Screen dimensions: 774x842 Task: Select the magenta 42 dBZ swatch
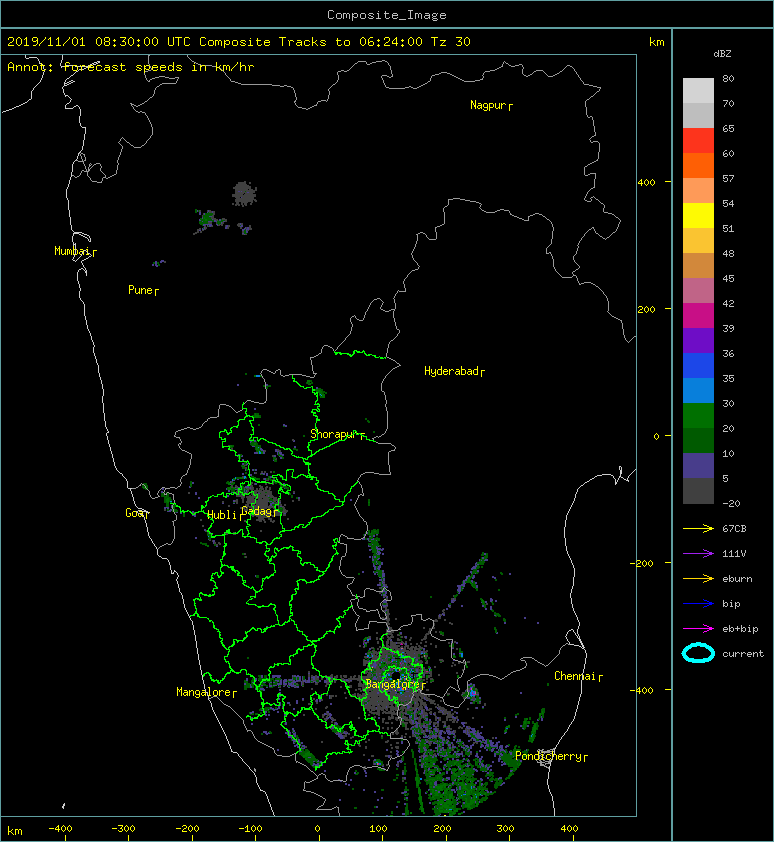pyautogui.click(x=698, y=315)
